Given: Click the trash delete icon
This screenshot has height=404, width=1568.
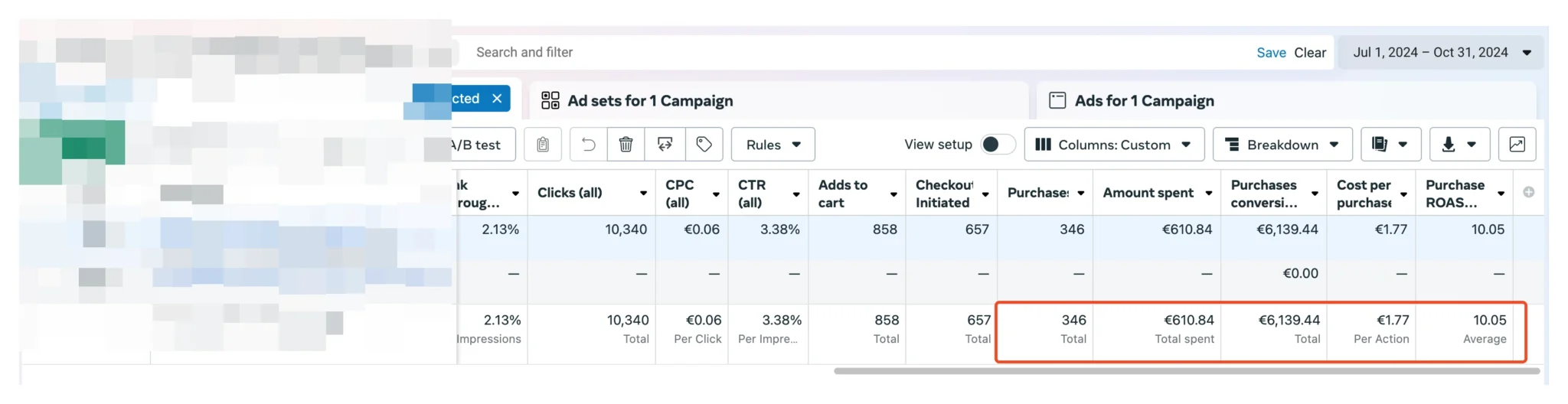Looking at the screenshot, I should pos(626,145).
